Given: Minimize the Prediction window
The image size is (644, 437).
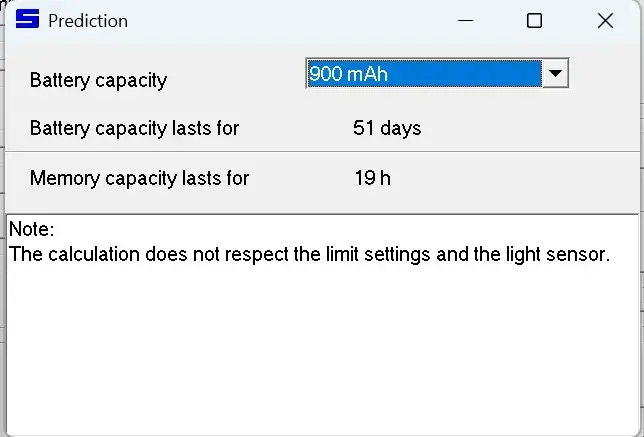Looking at the screenshot, I should tap(466, 20).
